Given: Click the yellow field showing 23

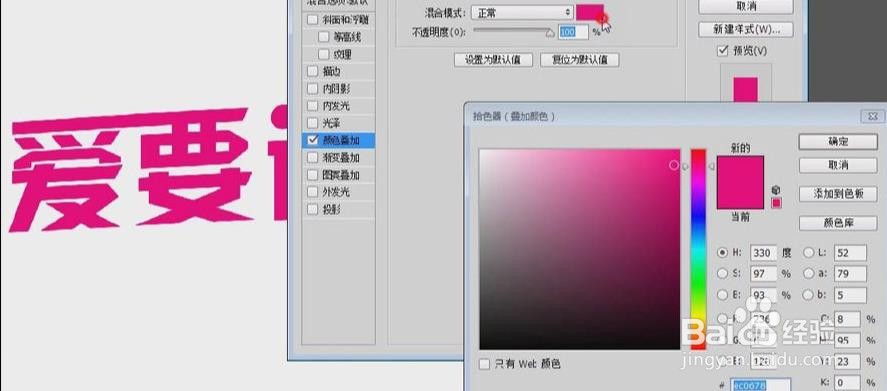Looking at the screenshot, I should click(847, 361).
